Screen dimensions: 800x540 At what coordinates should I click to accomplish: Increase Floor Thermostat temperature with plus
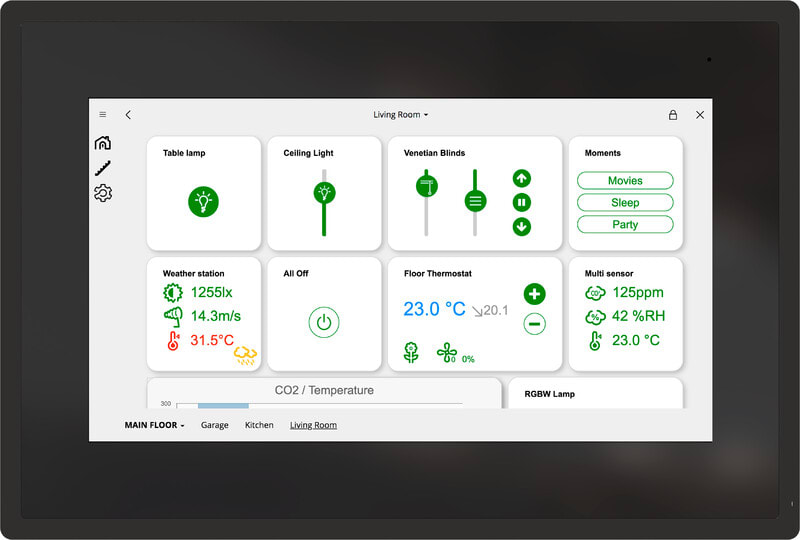(534, 294)
